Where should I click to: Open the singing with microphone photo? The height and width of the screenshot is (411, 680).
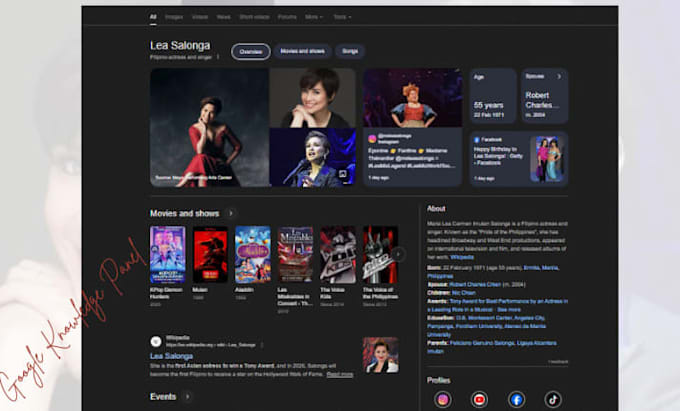click(313, 157)
